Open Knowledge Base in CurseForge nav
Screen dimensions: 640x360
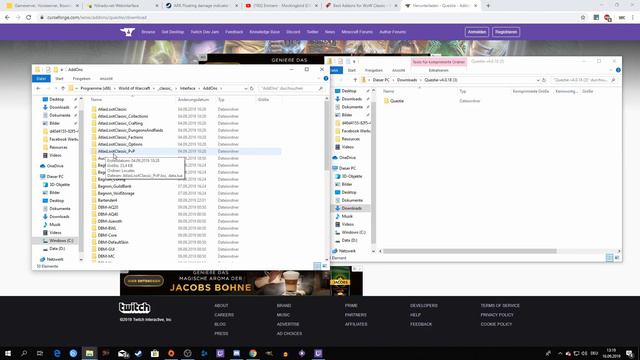click(x=264, y=32)
